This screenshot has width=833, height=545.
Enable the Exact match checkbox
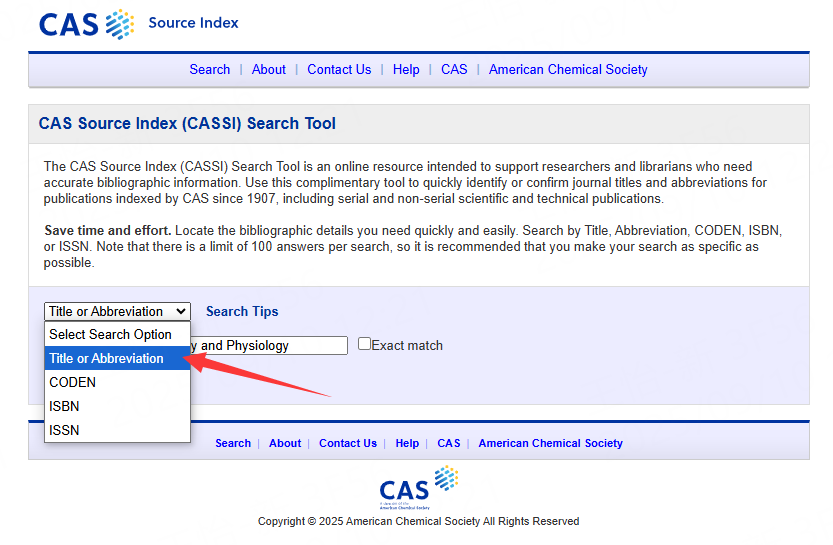pyautogui.click(x=364, y=344)
